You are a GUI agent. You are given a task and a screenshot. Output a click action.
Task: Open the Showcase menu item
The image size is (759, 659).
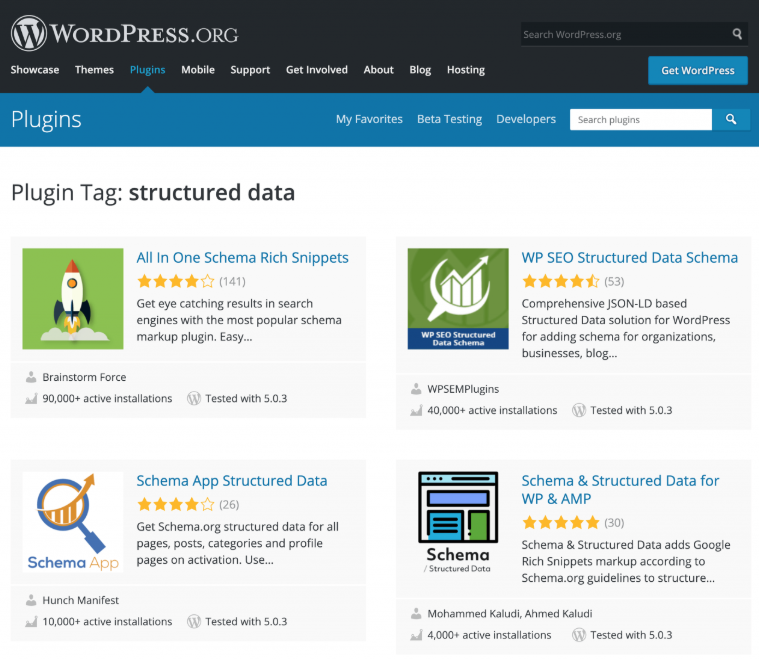35,70
